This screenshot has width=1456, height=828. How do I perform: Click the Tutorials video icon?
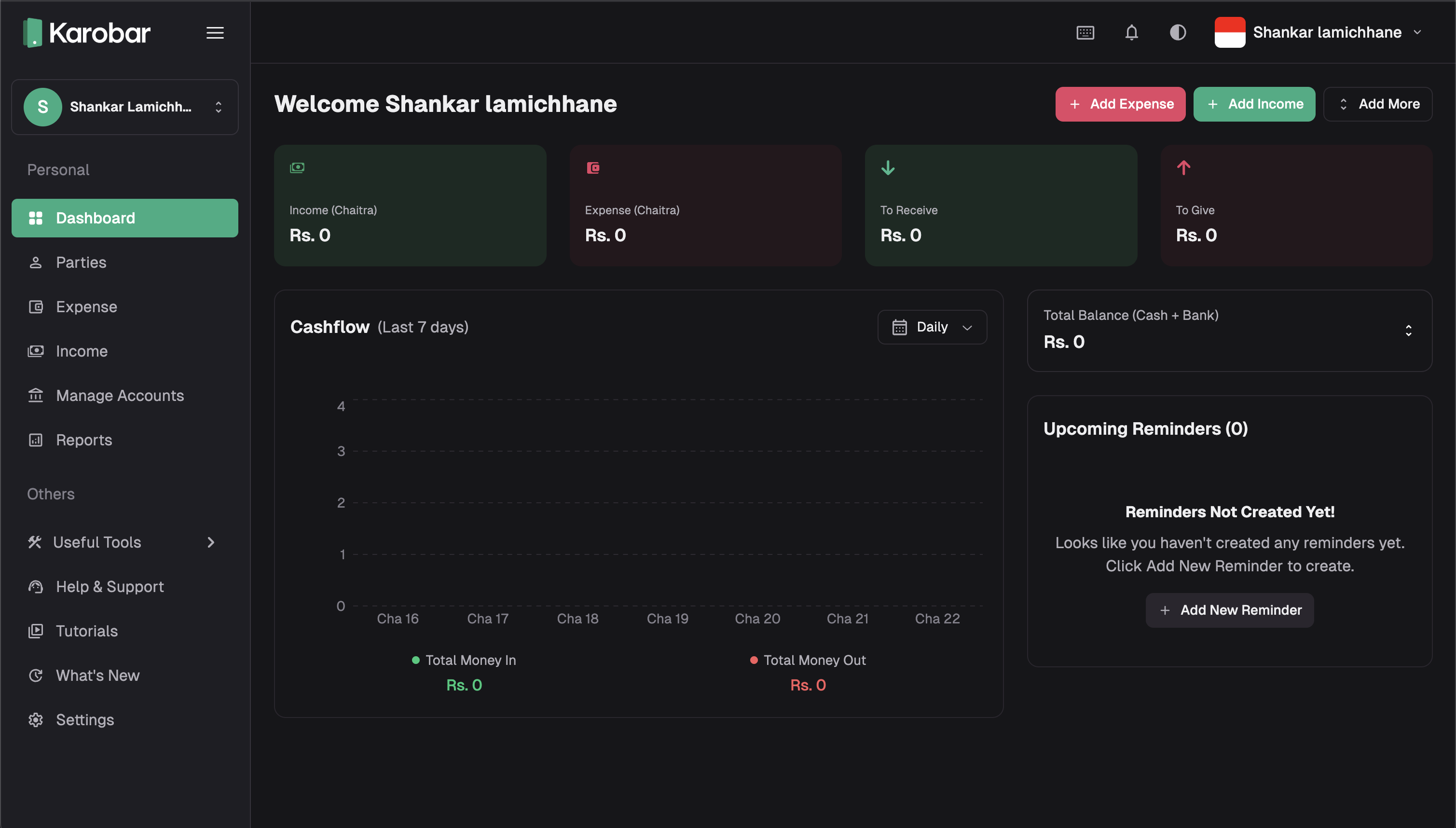pyautogui.click(x=36, y=631)
